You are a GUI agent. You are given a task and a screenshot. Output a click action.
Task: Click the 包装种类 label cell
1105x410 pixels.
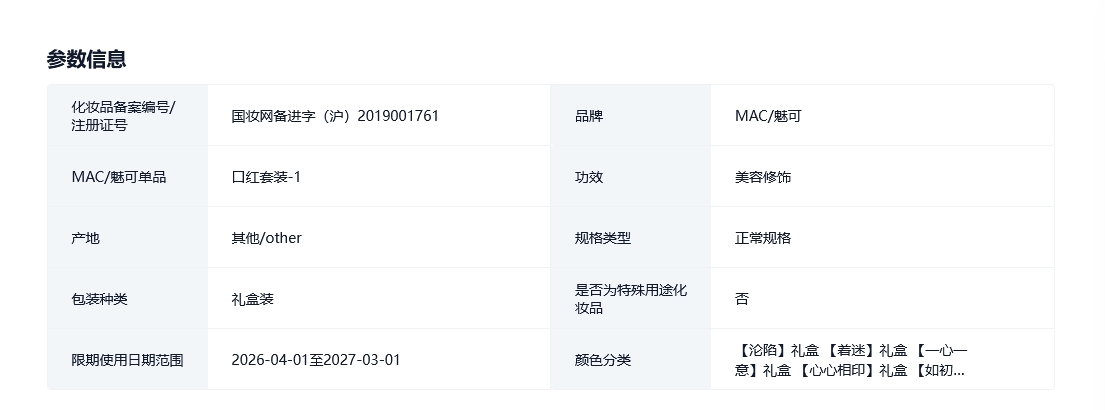point(100,299)
